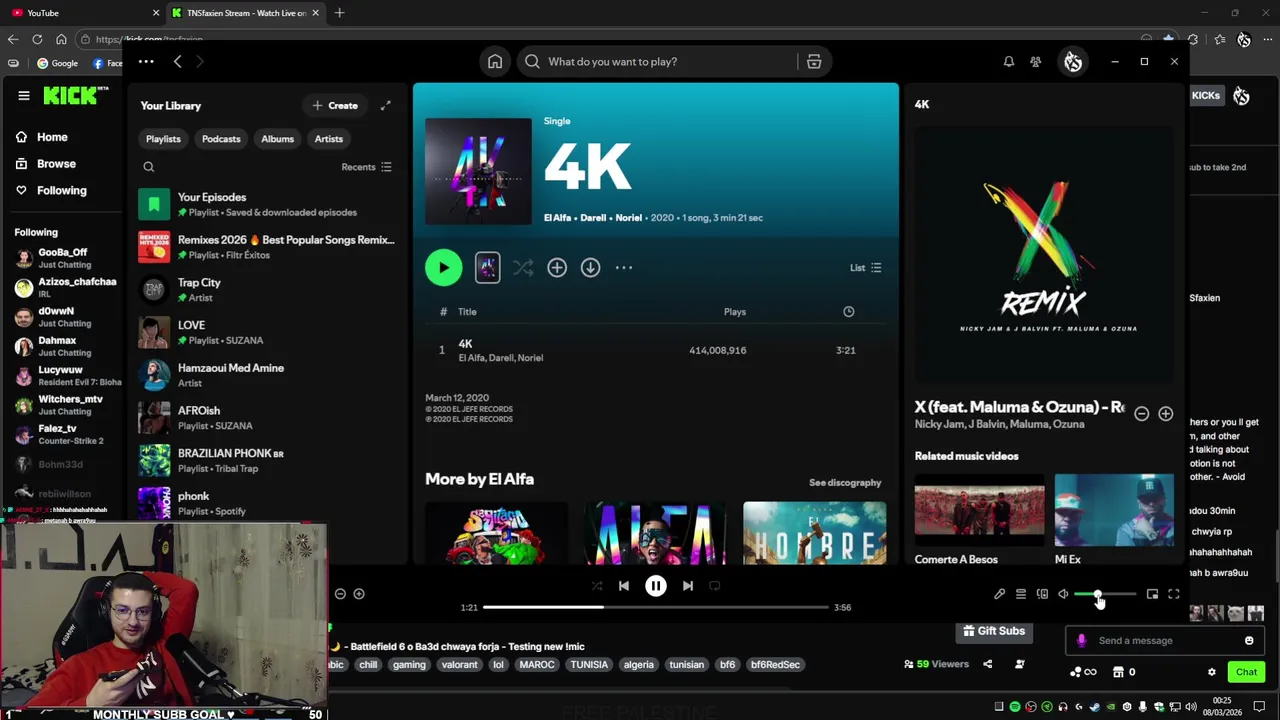Open Spotify three-dot menu at top left
Image resolution: width=1280 pixels, height=720 pixels.
[146, 62]
